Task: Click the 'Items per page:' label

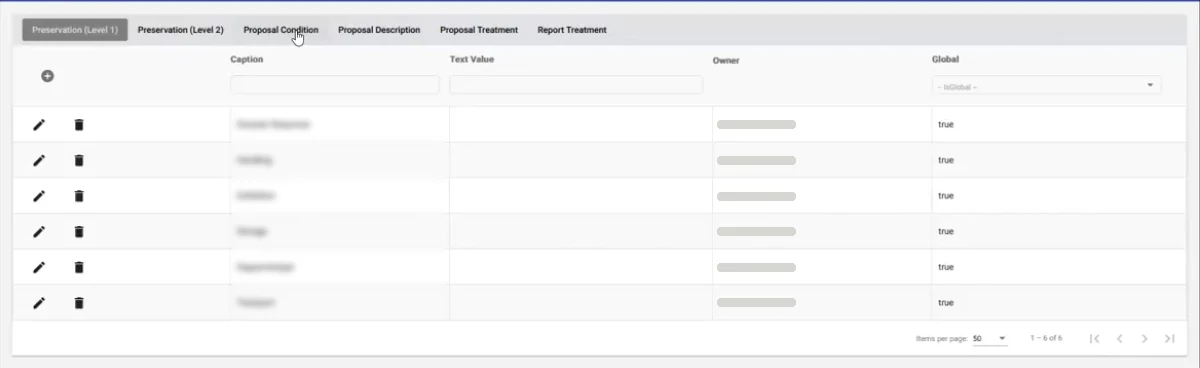Action: click(941, 339)
